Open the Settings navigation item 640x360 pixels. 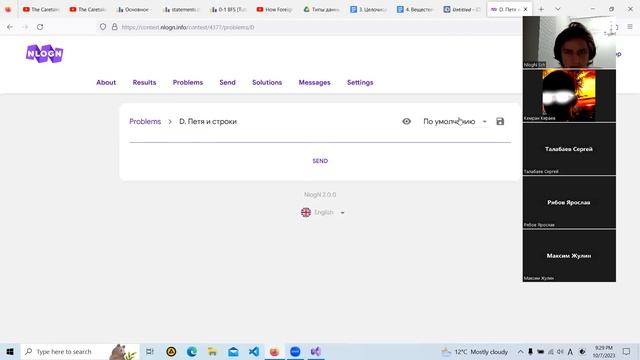tap(360, 82)
